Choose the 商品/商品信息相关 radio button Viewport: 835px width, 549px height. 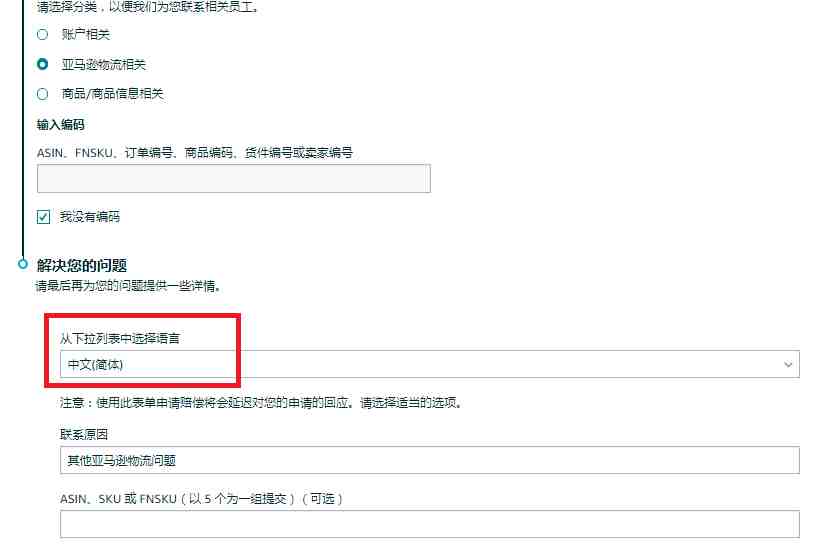(43, 94)
